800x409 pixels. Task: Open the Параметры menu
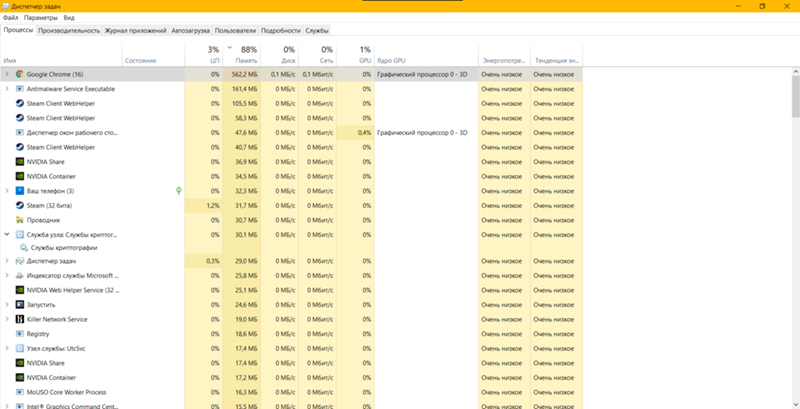pyautogui.click(x=41, y=18)
